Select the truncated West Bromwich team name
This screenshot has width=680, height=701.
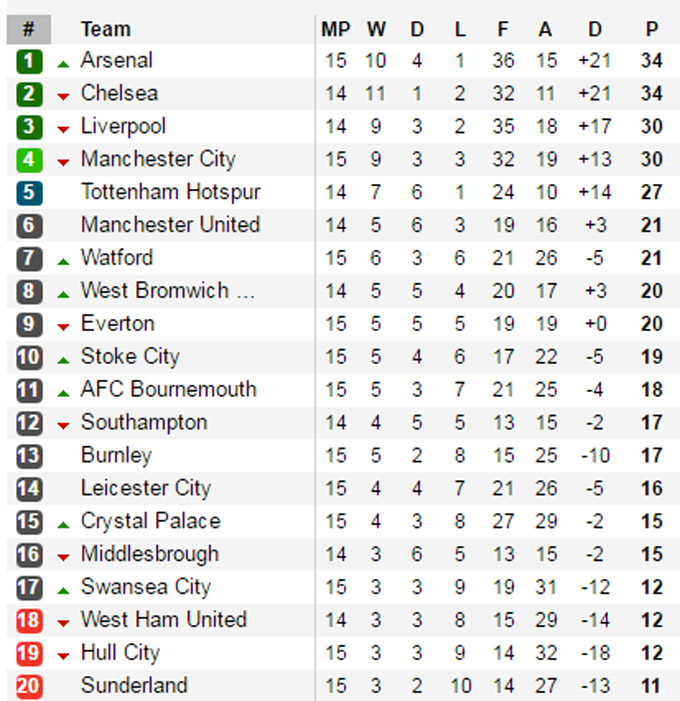click(x=168, y=290)
